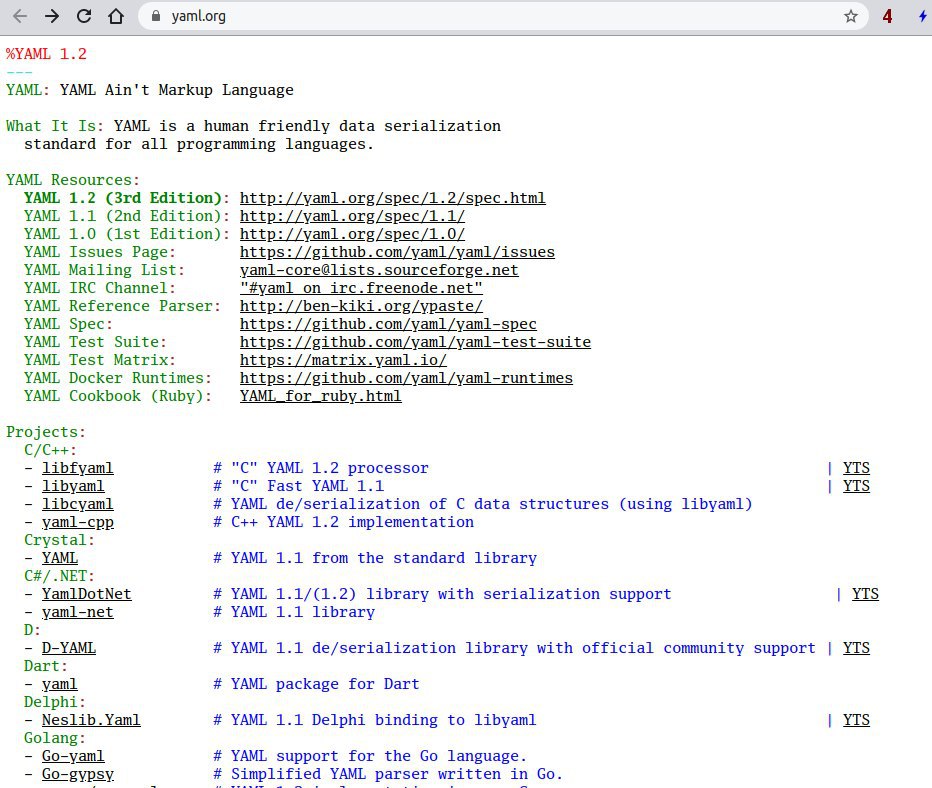Open the yaml-cpp project link
This screenshot has width=932, height=788.
(77, 522)
